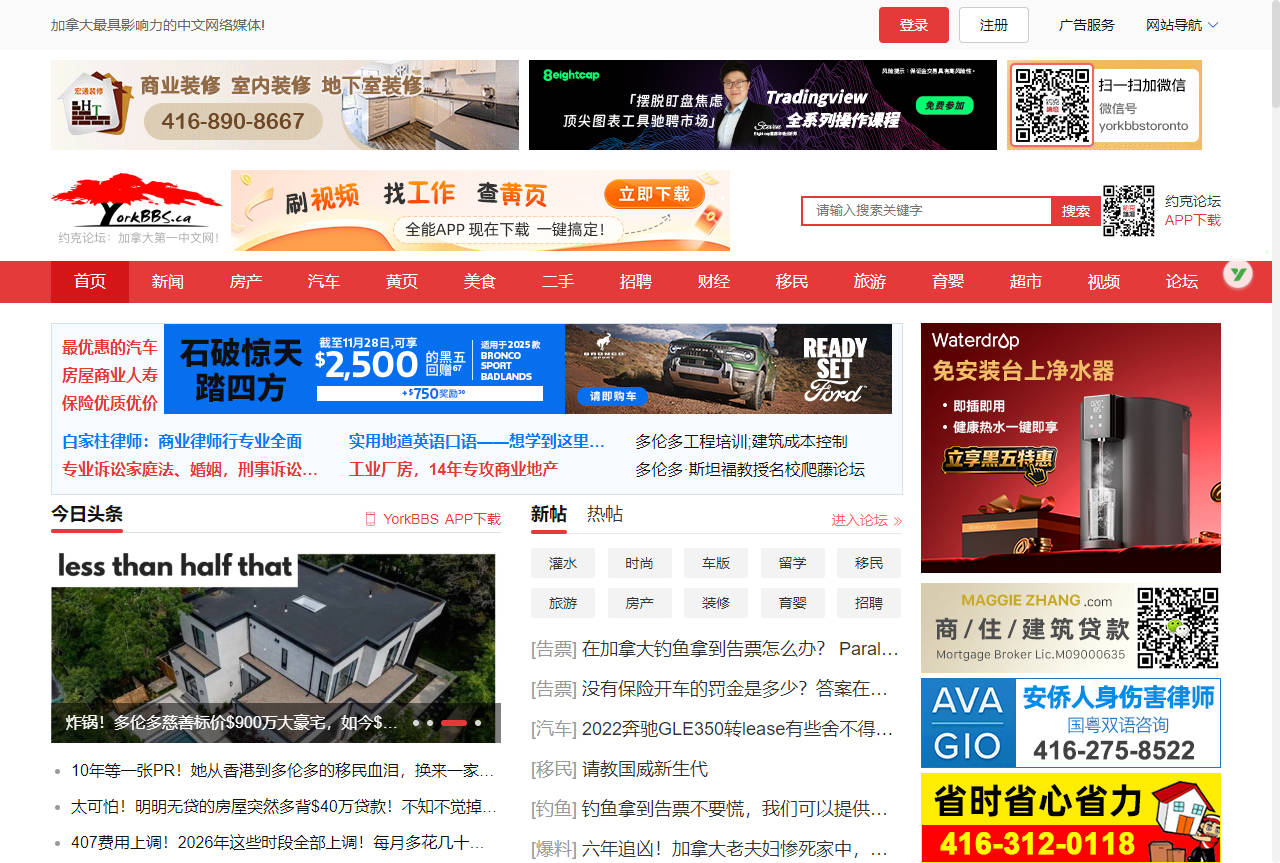Viewport: 1280px width, 863px height.
Task: Click the YorkBBS red tree logo
Action: [x=135, y=200]
